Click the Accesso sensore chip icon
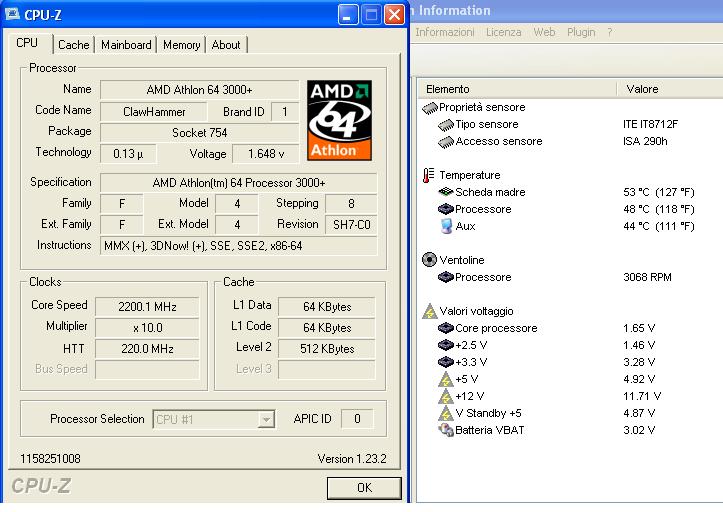The image size is (723, 512). (446, 142)
